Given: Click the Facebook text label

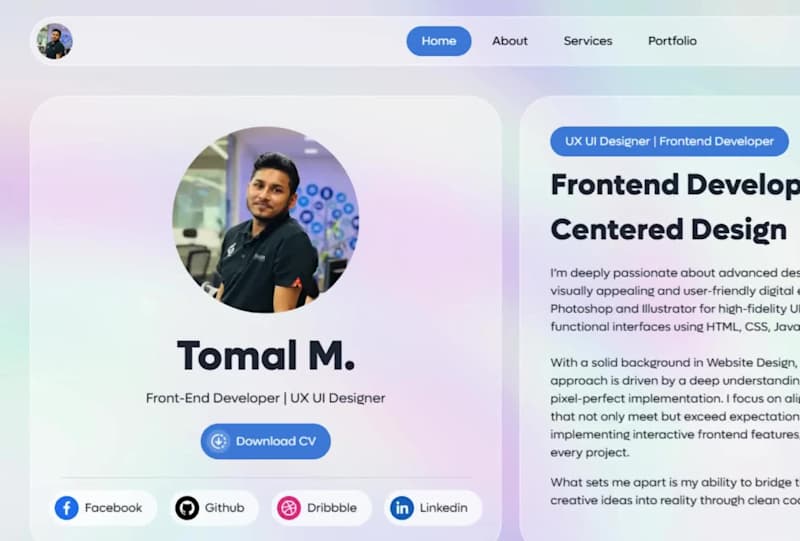Looking at the screenshot, I should pos(113,508).
